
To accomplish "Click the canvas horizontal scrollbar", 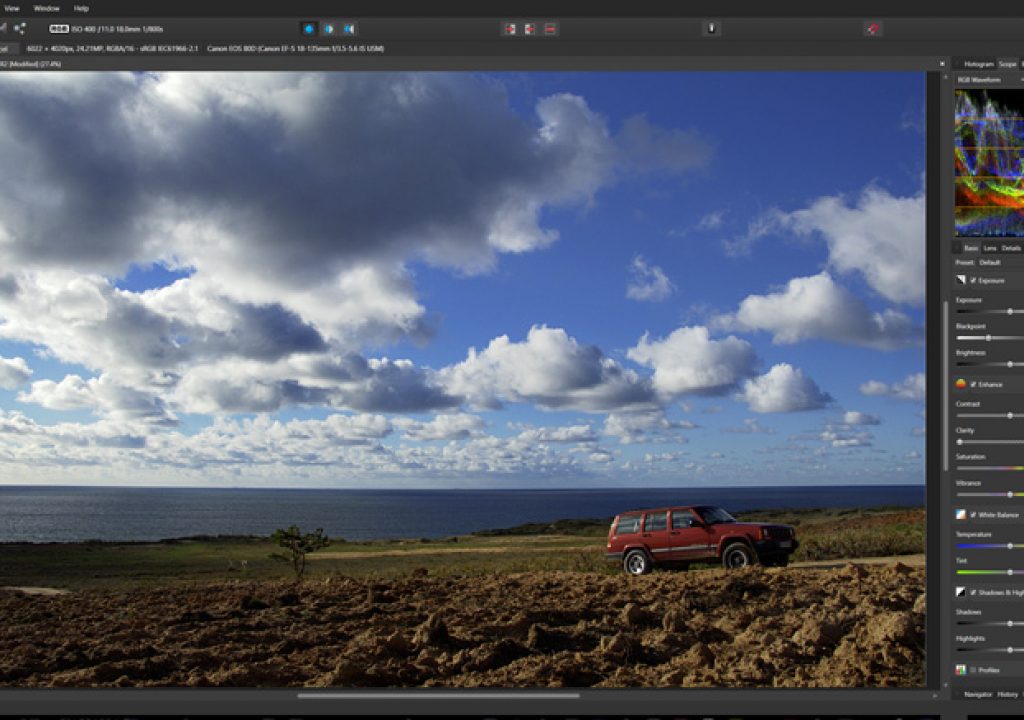I will (x=438, y=696).
